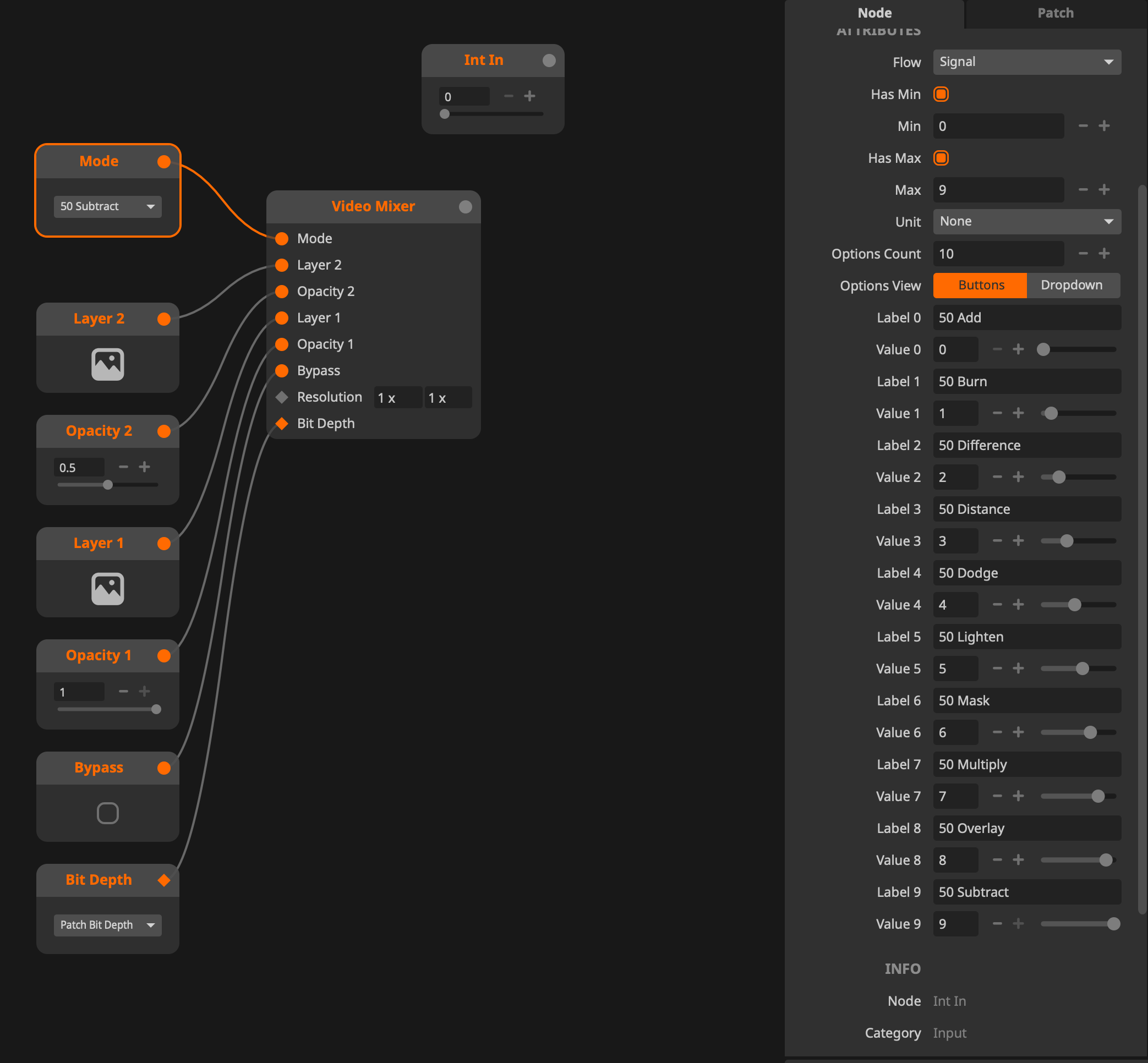Click the Bypass input port on Video Mixer
Screen dimensions: 1148x1063
[282, 370]
